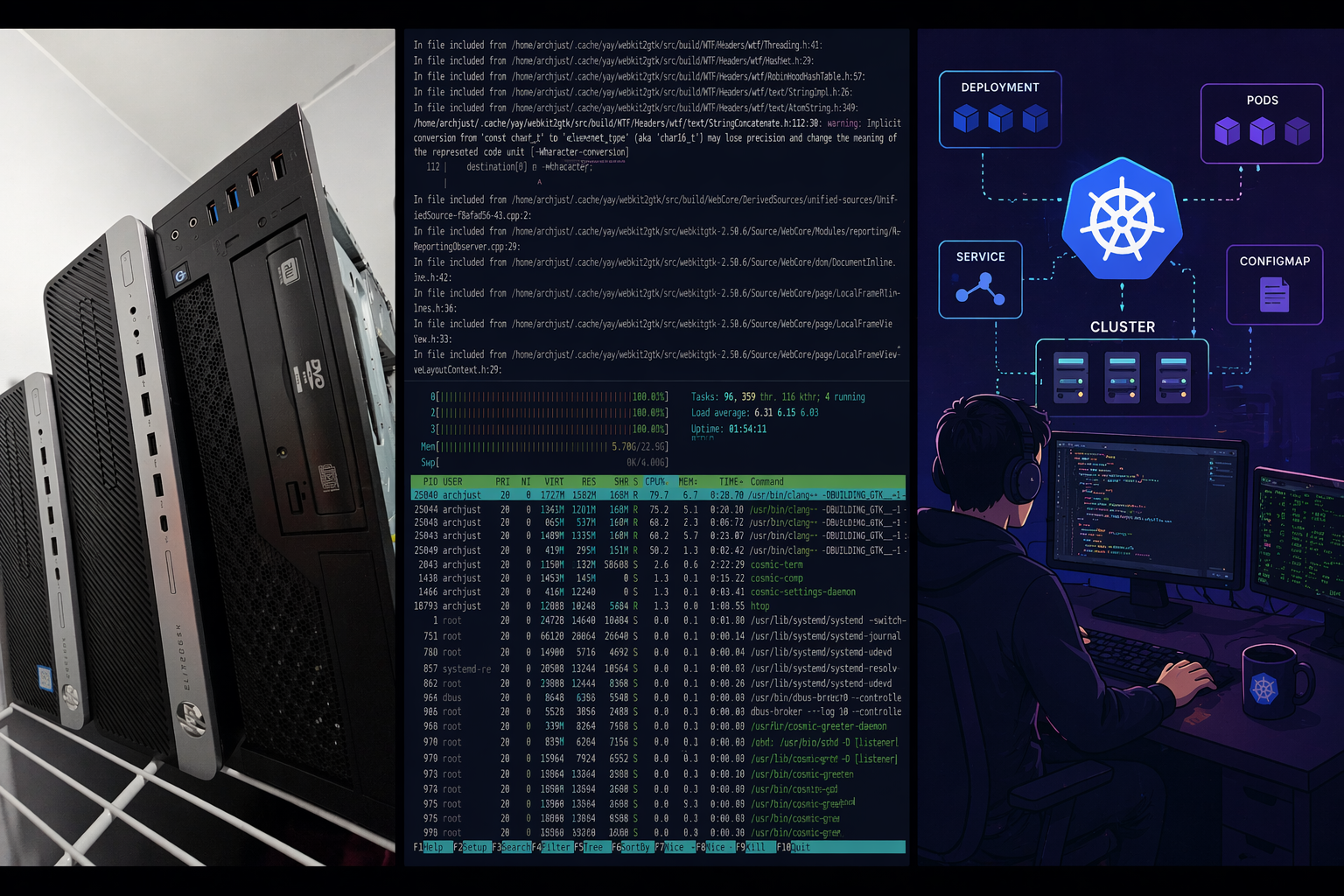Click the right purple cube in Pods
The height and width of the screenshot is (896, 1344).
pos(1297,131)
